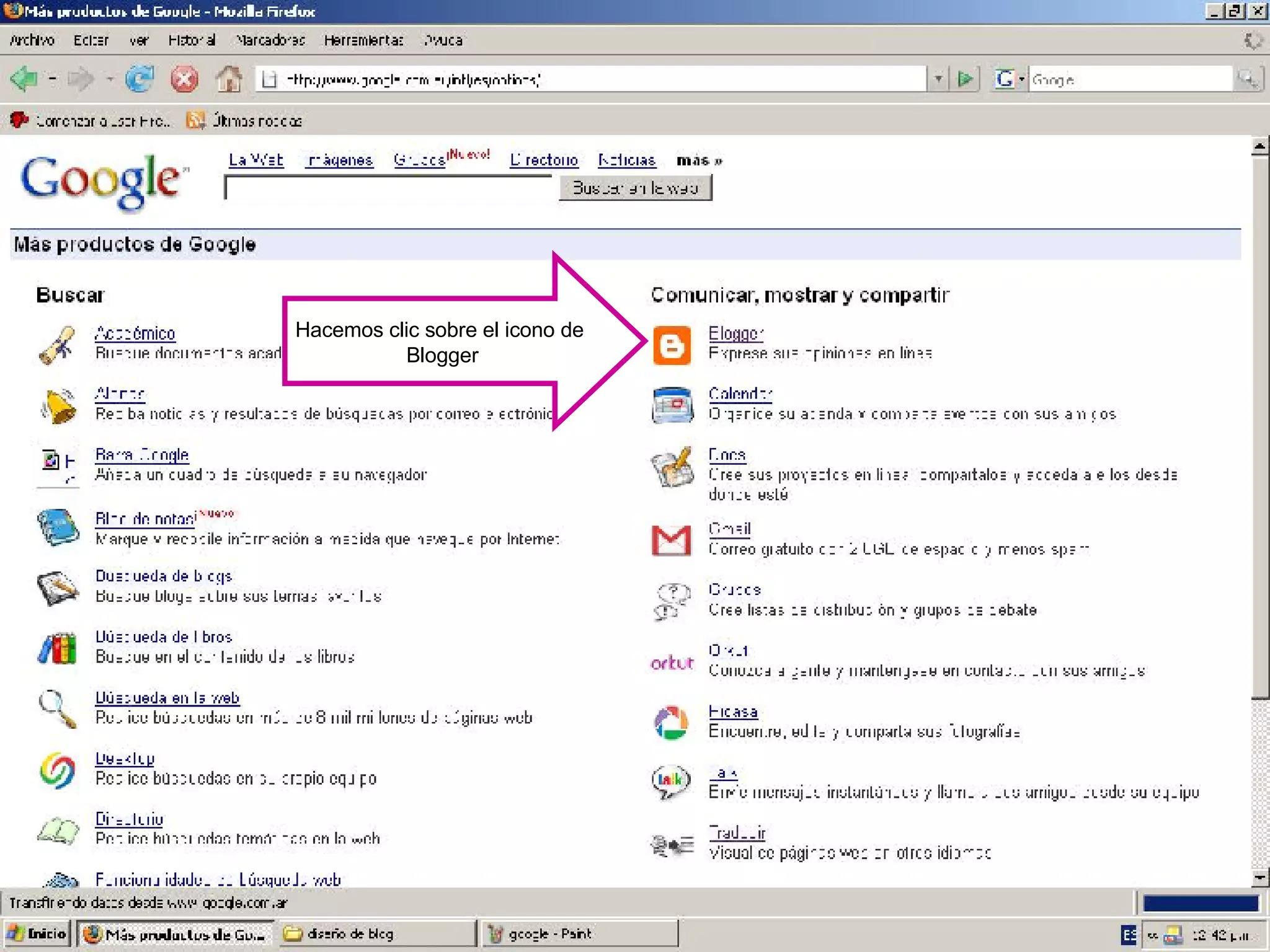Open the Bloc de notas link
This screenshot has width=1270, height=952.
point(145,518)
